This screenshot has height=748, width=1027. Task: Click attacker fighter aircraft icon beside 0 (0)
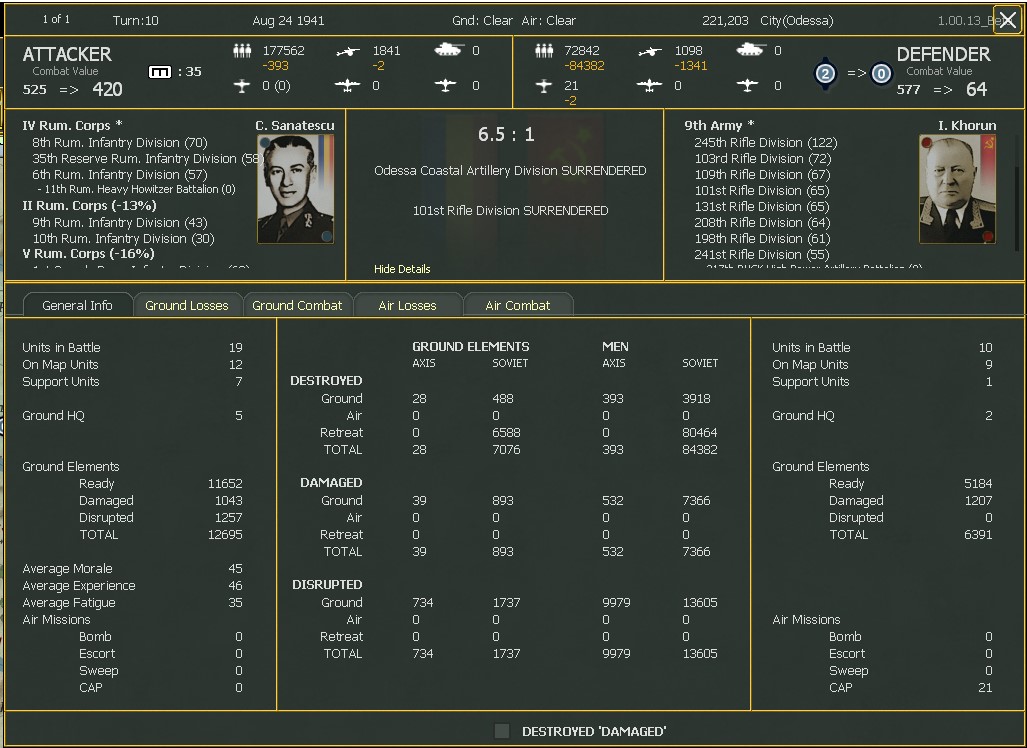point(242,86)
